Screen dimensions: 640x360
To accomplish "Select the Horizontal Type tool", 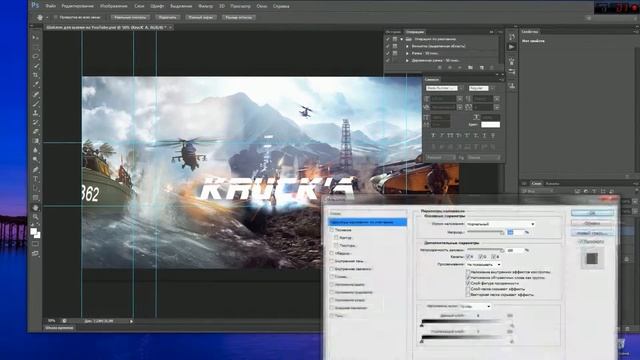I will point(36,179).
